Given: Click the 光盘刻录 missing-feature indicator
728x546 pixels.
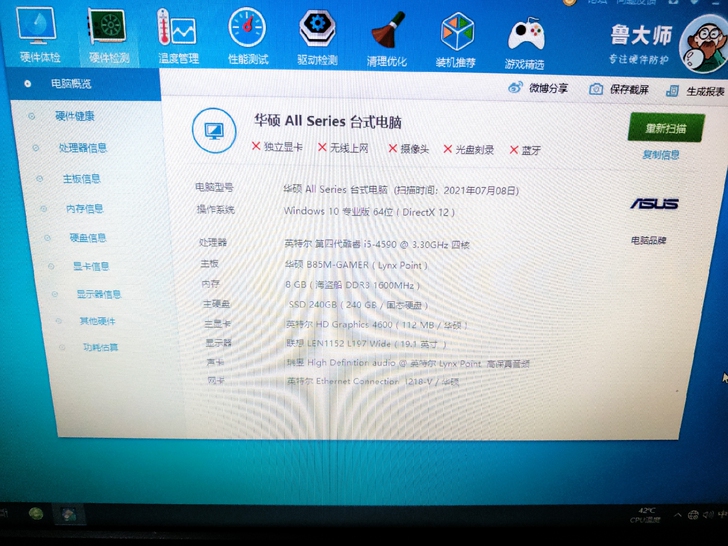Looking at the screenshot, I should click(x=468, y=149).
